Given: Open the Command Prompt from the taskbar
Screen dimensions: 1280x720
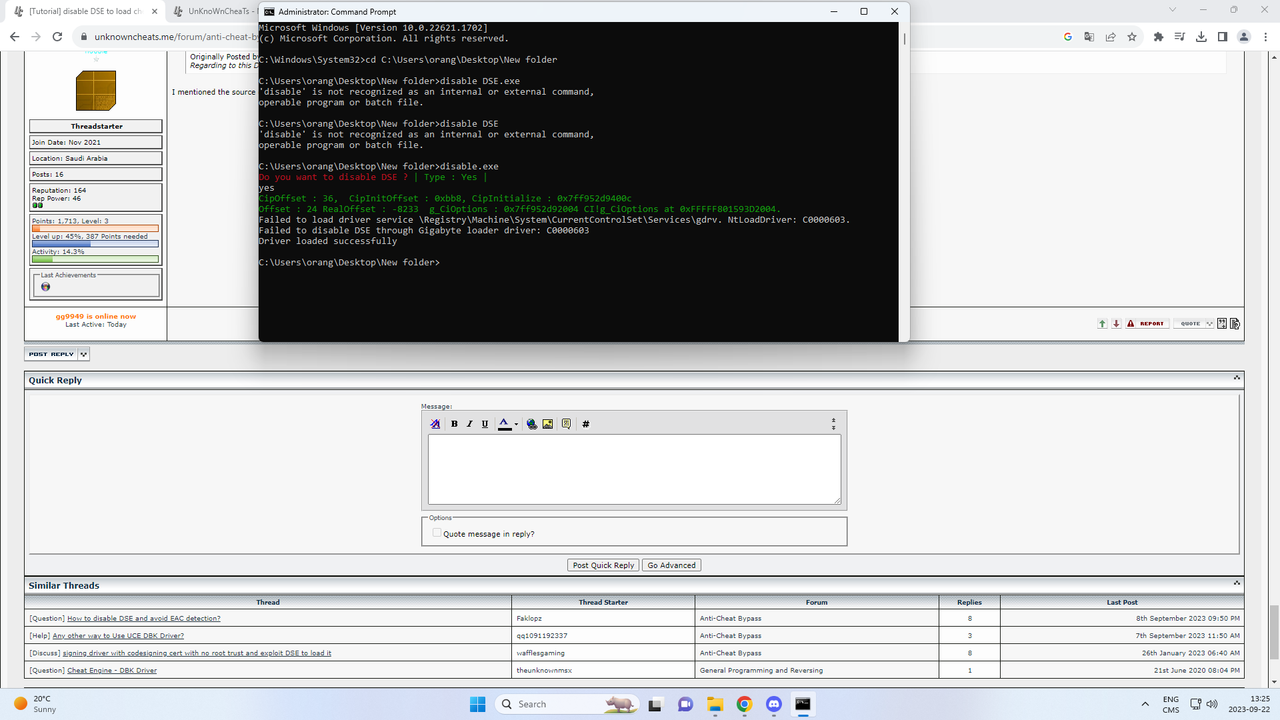Looking at the screenshot, I should pyautogui.click(x=803, y=704).
